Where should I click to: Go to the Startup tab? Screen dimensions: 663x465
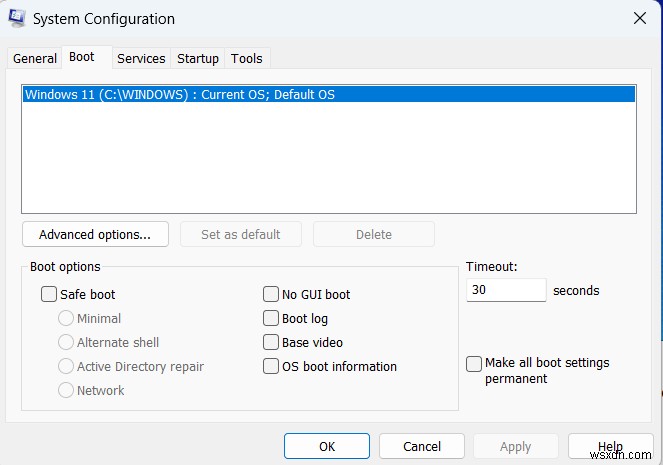(x=198, y=58)
